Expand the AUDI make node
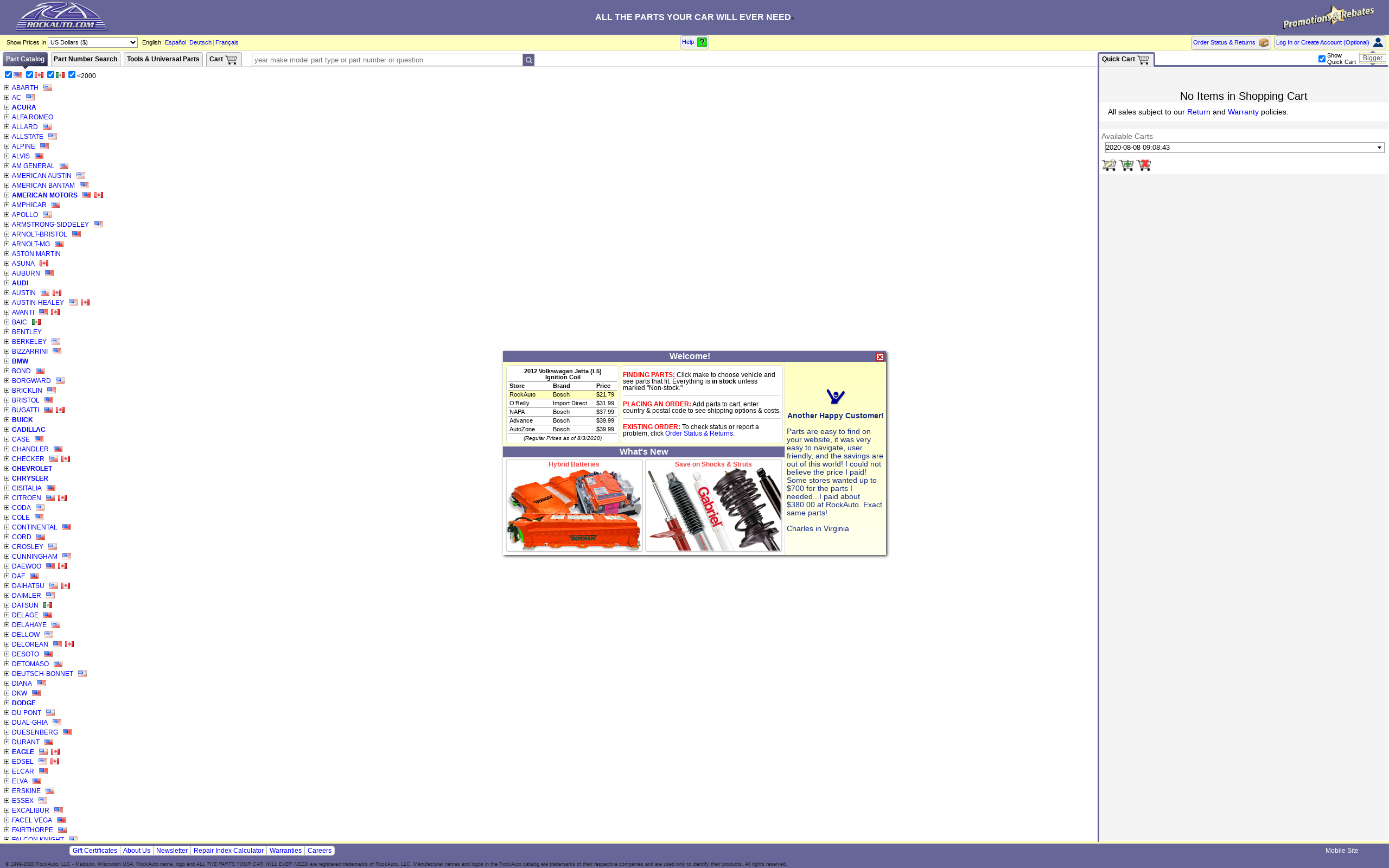This screenshot has width=1389, height=868. [7, 283]
